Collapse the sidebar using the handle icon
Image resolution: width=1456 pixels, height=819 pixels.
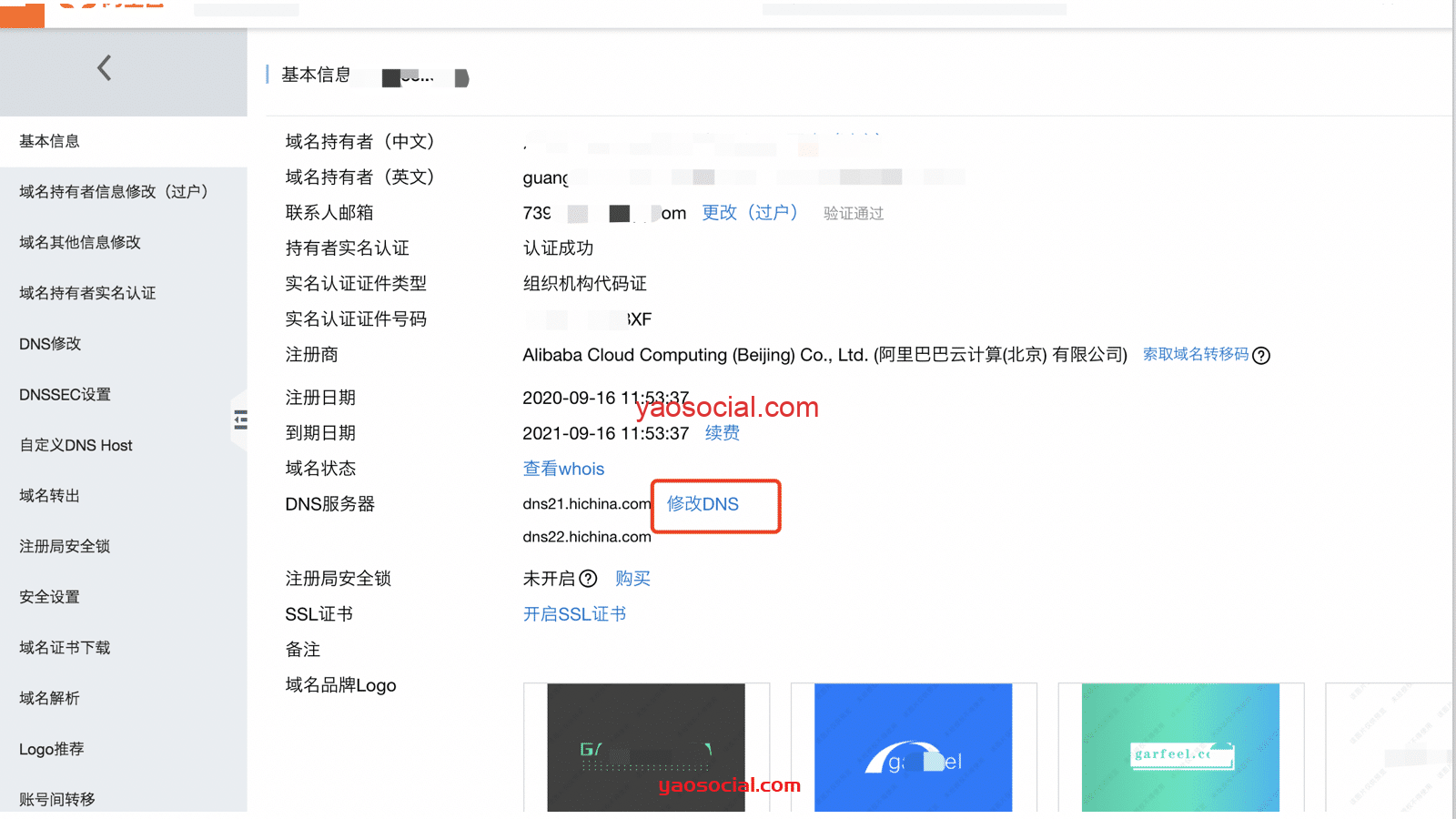tap(240, 420)
